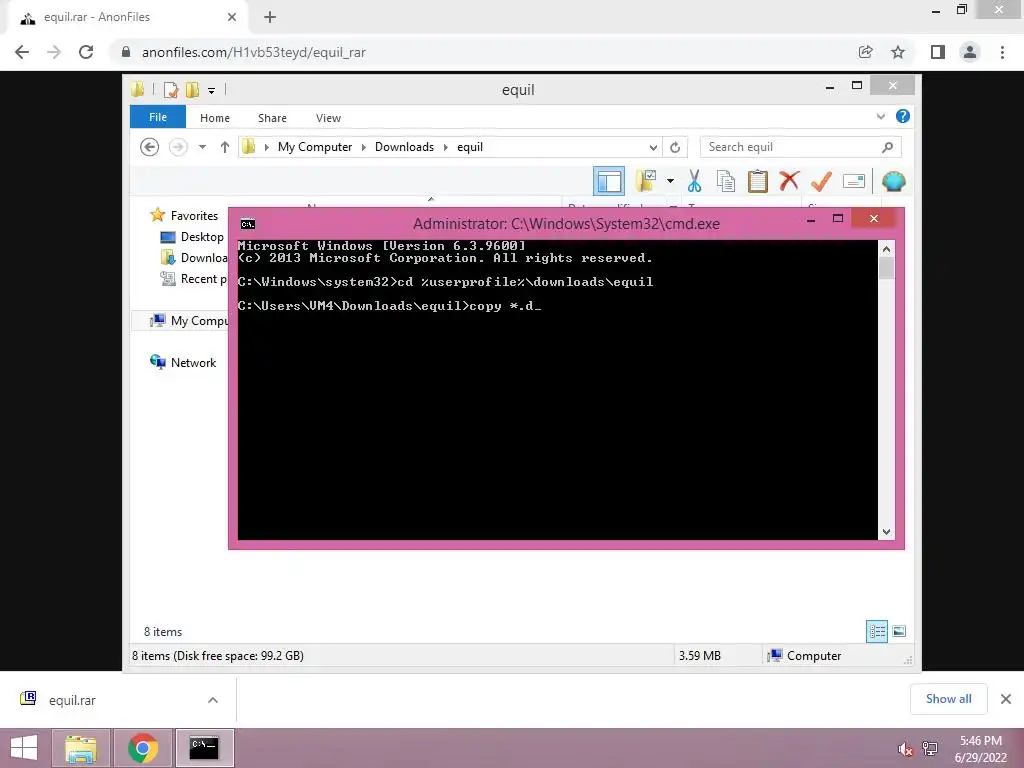This screenshot has height=768, width=1024.
Task: Open the recent locations dropdown arrow
Action: [x=202, y=147]
